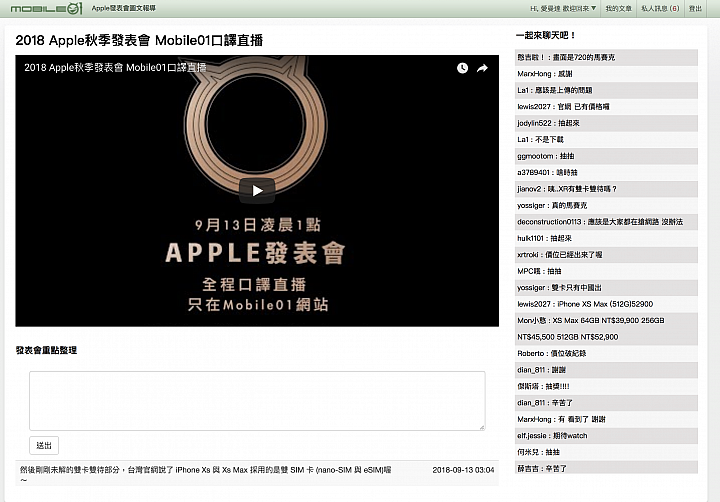Click the text area resize handle
Viewport: 720px width, 502px height.
click(x=482, y=427)
